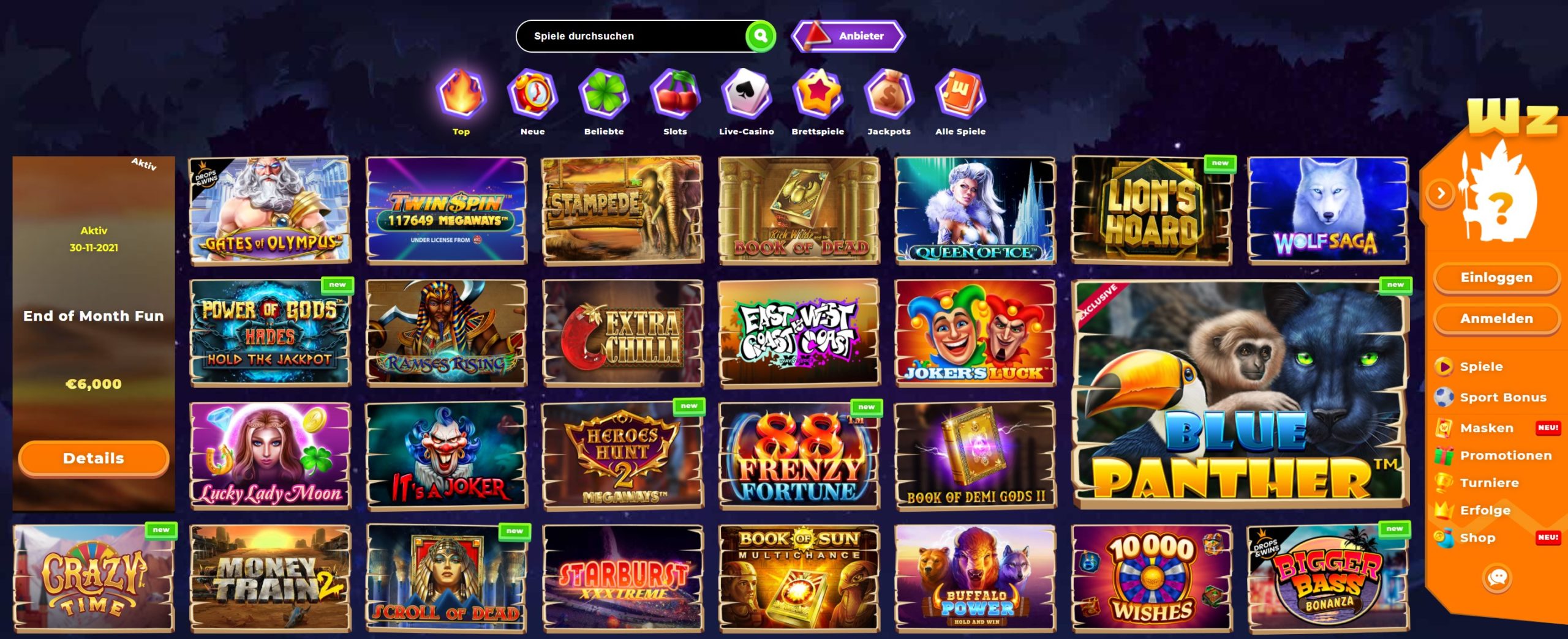Select the Jackpots money bag icon

tap(889, 94)
